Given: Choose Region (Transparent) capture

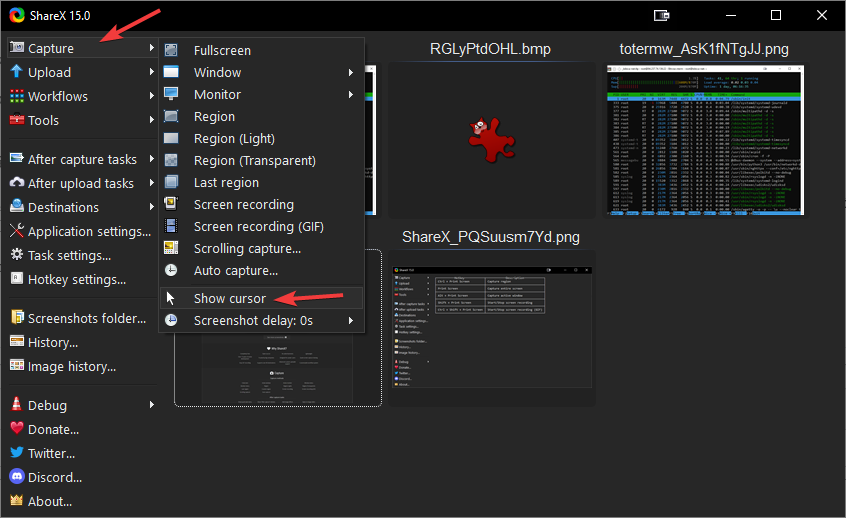Looking at the screenshot, I should pyautogui.click(x=255, y=161).
